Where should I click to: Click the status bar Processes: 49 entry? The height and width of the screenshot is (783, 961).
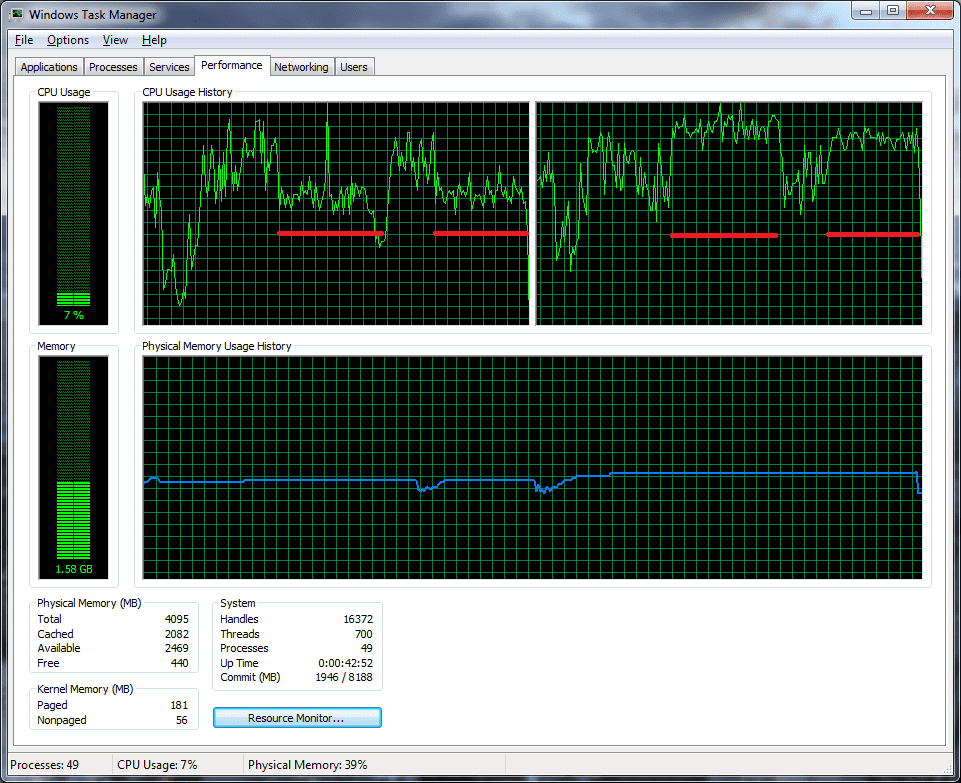click(45, 765)
